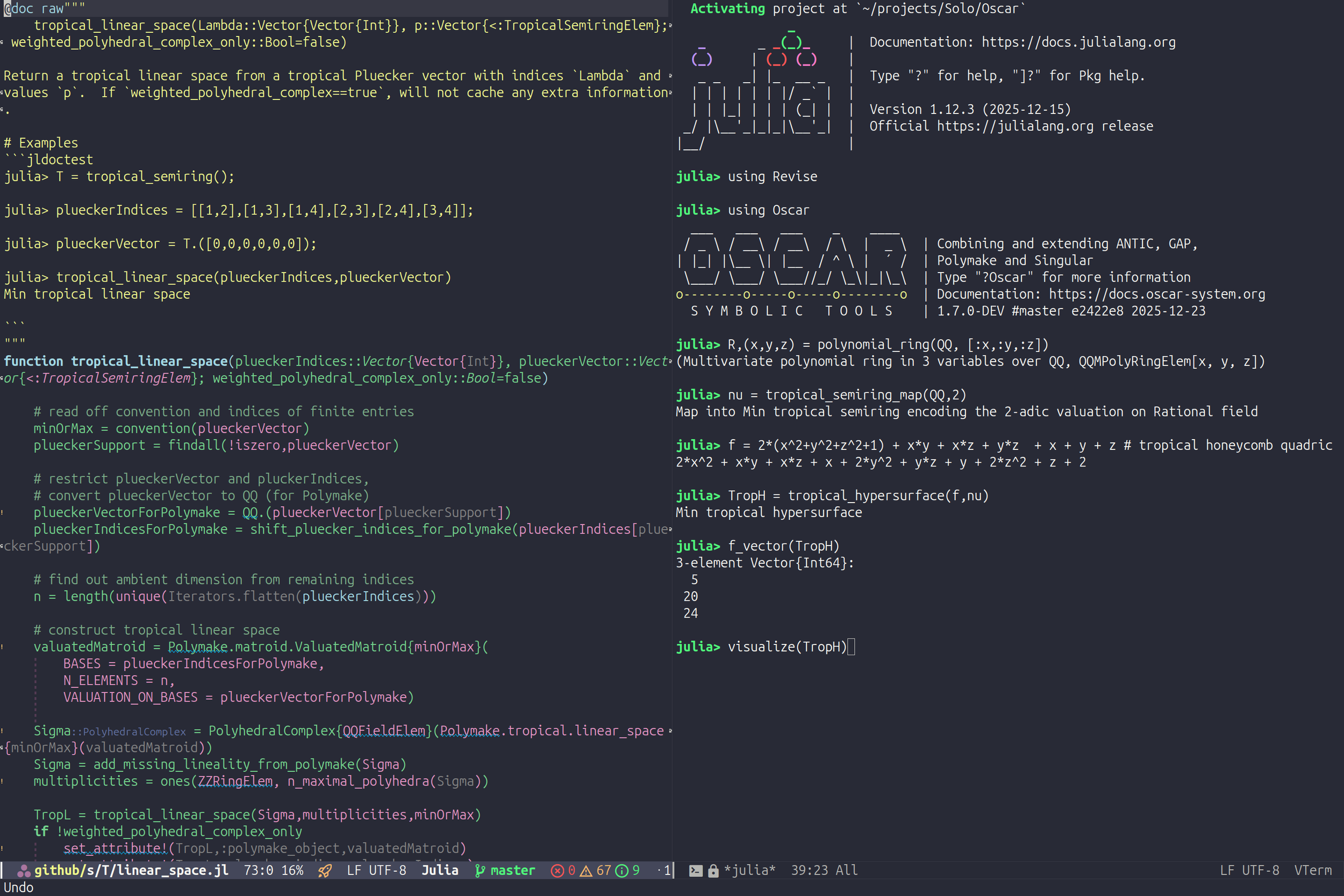The width and height of the screenshot is (1344, 896).
Task: Click the fringe warning marker on the Sigma line
Action: [x=3, y=731]
